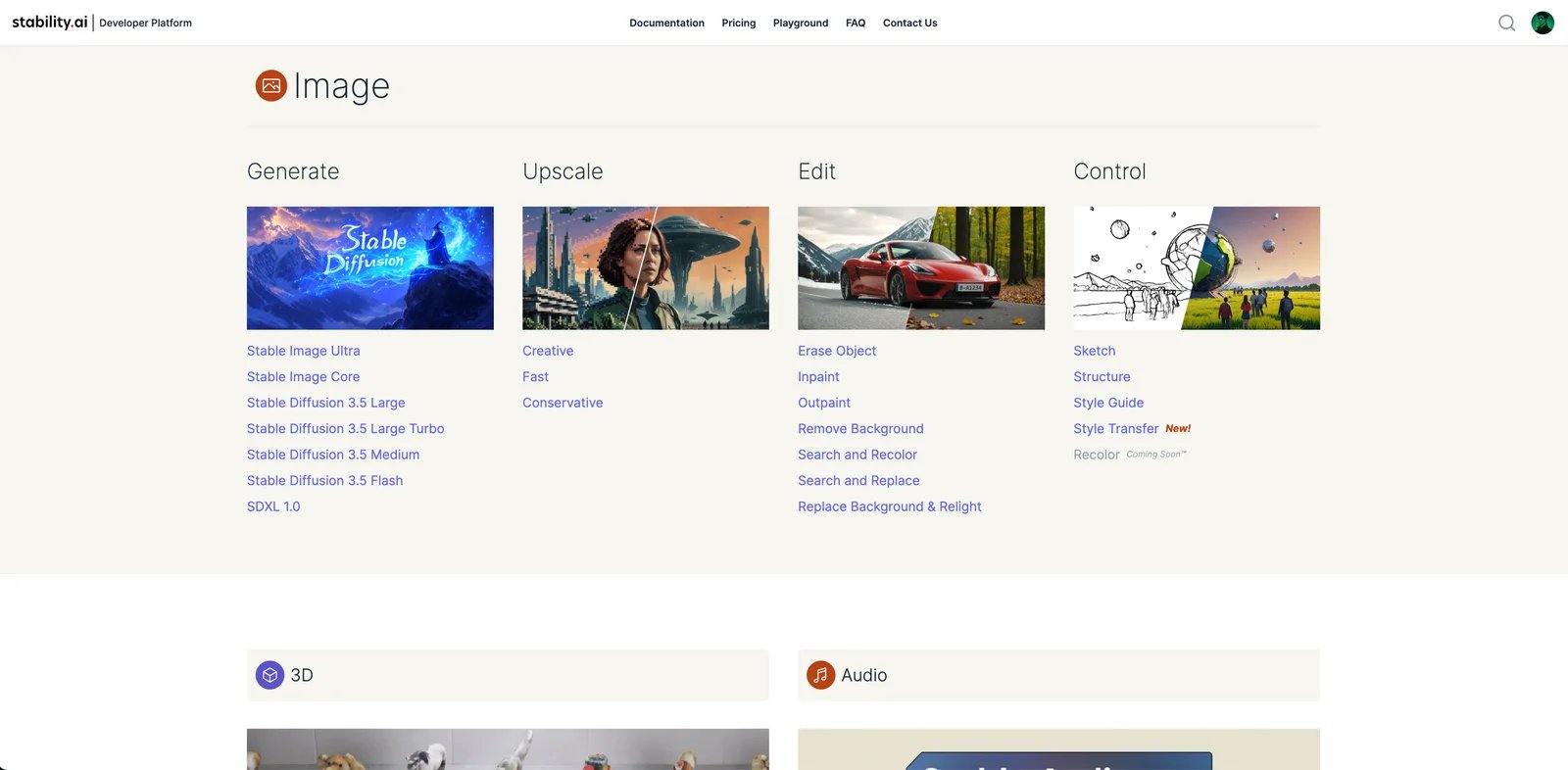The image size is (1568, 770).
Task: Open Stable Diffusion 3.5 Large Turbo
Action: tap(345, 429)
